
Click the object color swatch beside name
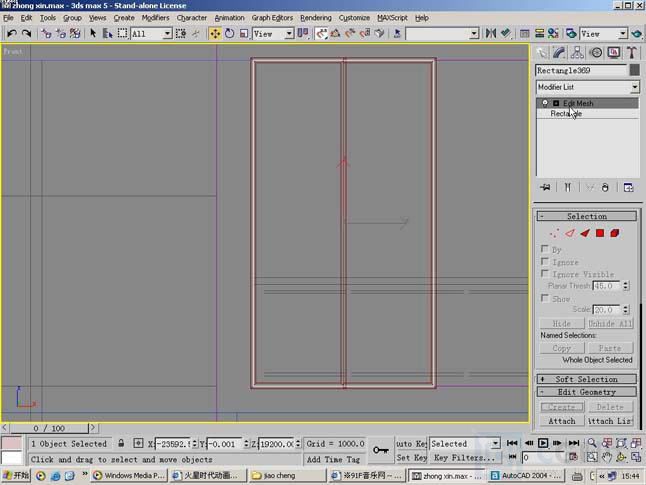tap(635, 70)
